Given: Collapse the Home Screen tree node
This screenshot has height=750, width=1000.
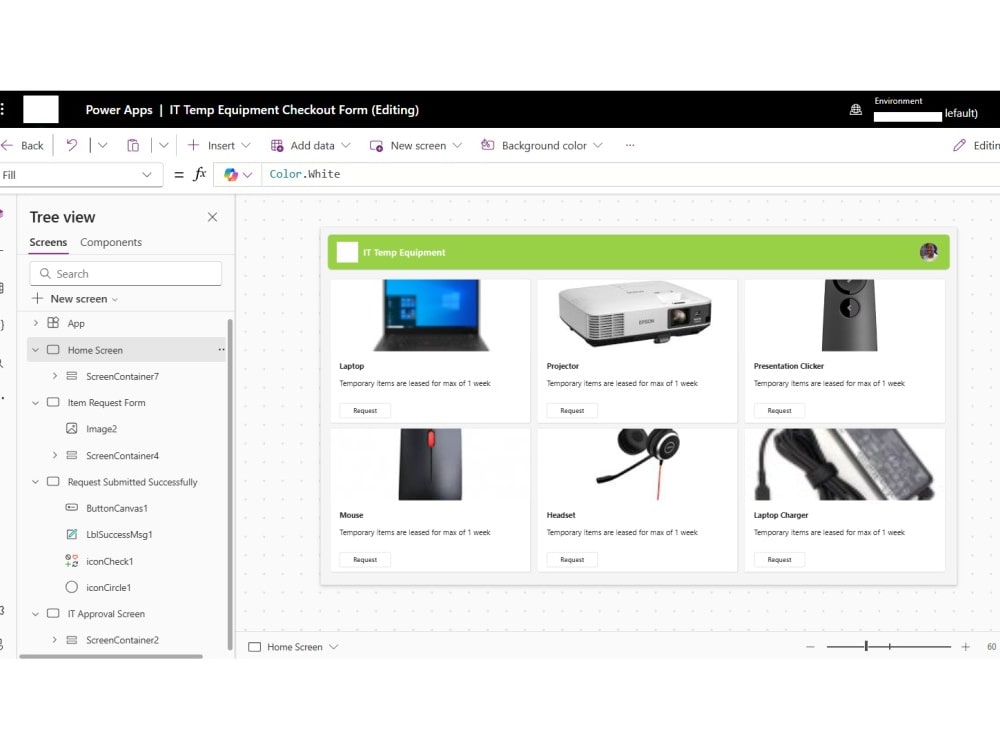Looking at the screenshot, I should (x=36, y=350).
